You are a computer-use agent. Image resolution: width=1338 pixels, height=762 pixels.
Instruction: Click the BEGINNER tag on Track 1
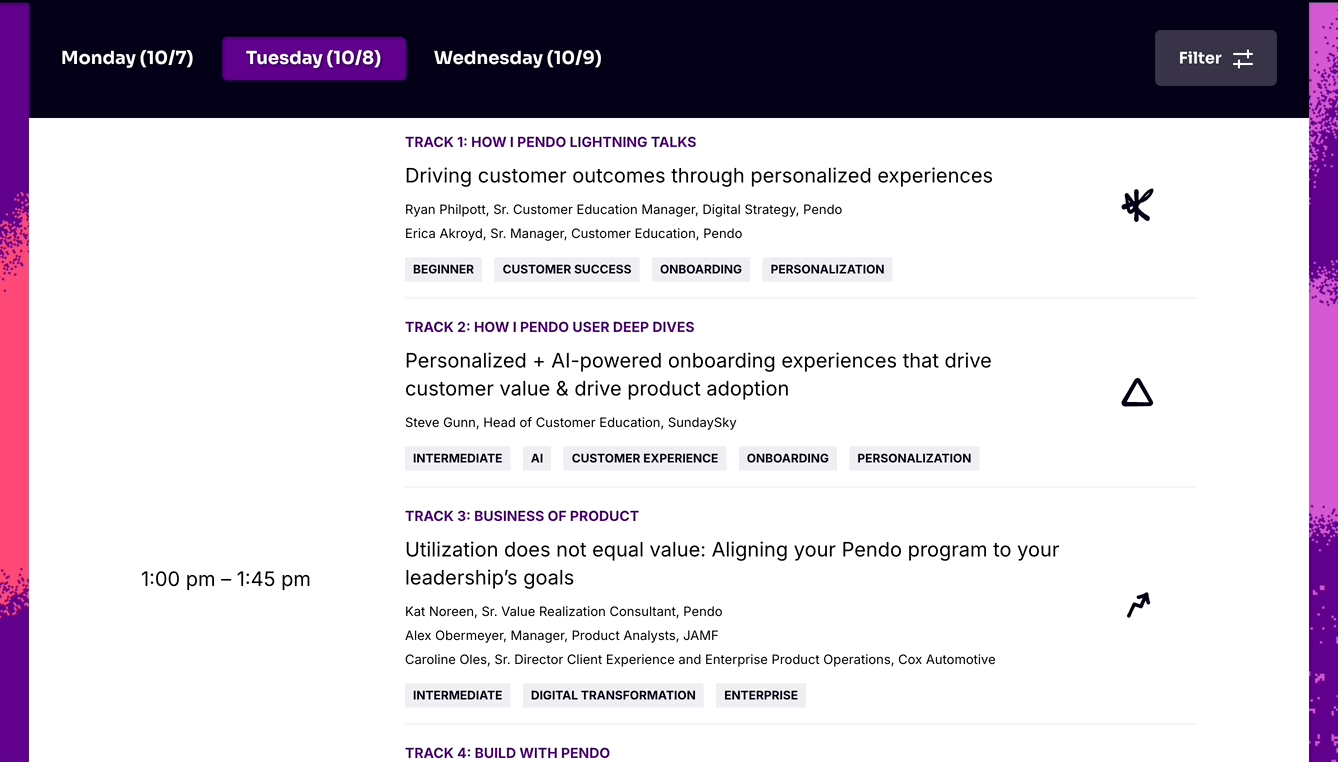coord(443,269)
